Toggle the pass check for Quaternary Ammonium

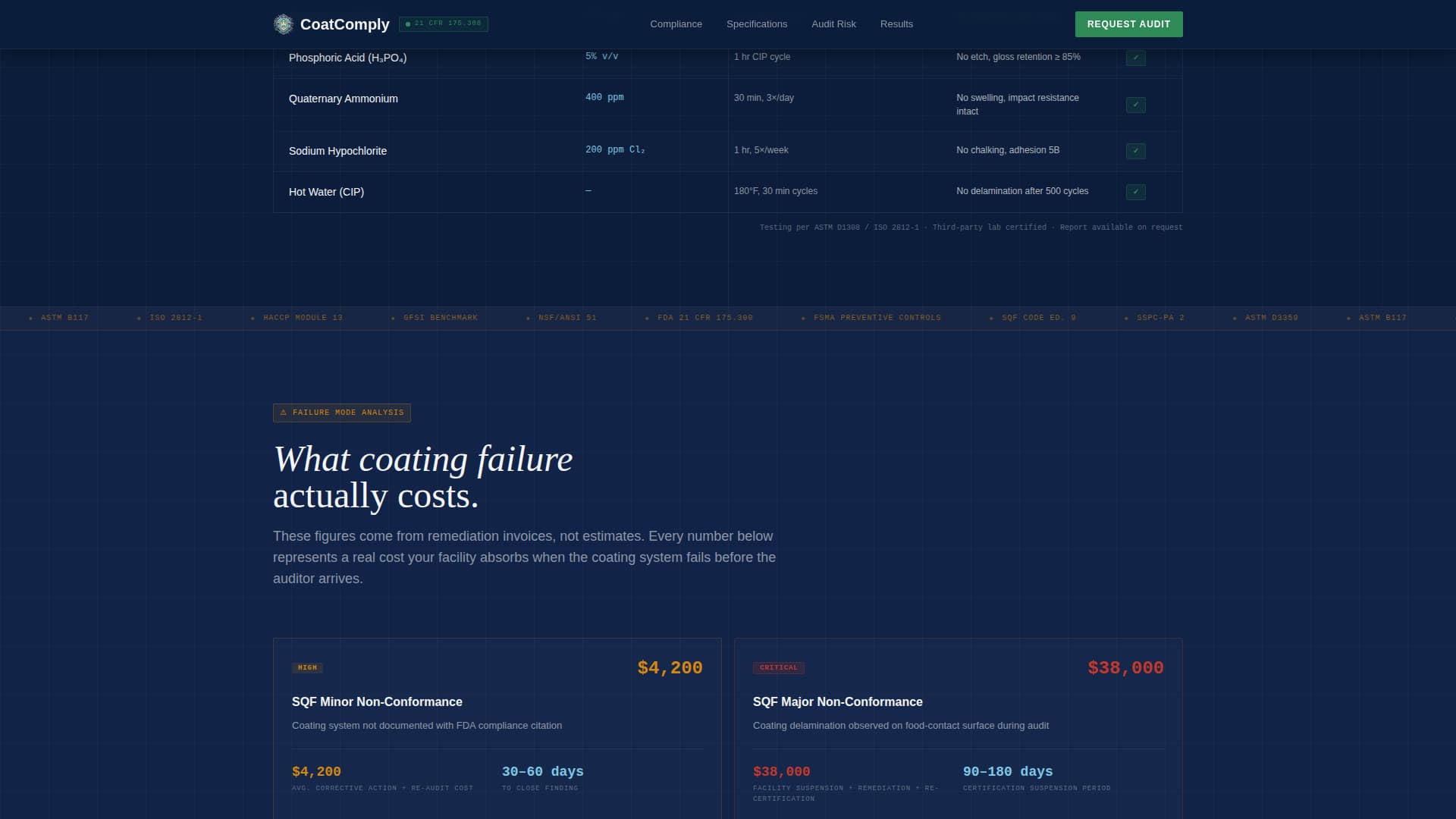1135,105
